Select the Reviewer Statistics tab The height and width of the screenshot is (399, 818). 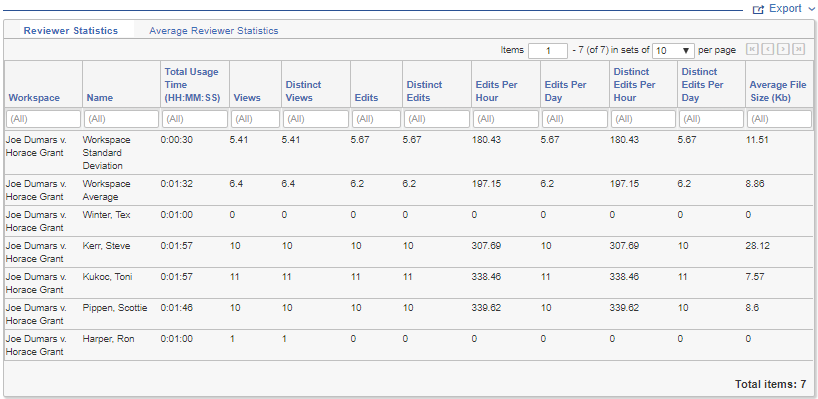point(71,31)
